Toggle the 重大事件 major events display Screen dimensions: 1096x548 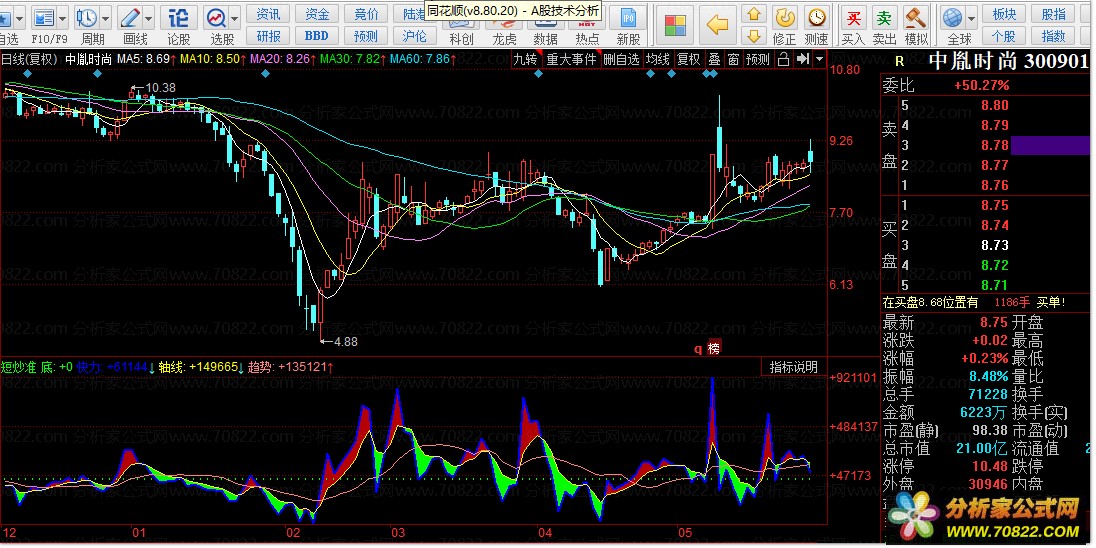571,59
